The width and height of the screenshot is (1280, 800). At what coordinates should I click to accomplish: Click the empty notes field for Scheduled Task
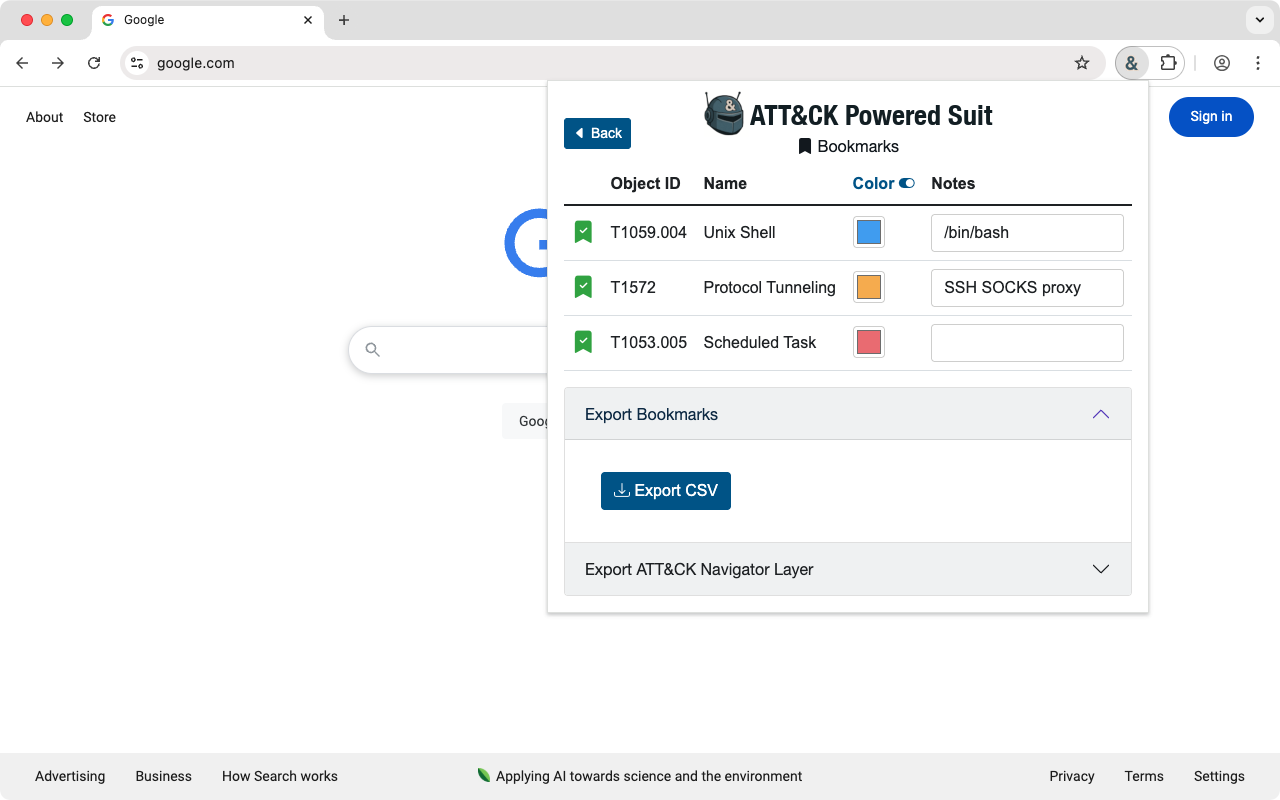(1027, 343)
